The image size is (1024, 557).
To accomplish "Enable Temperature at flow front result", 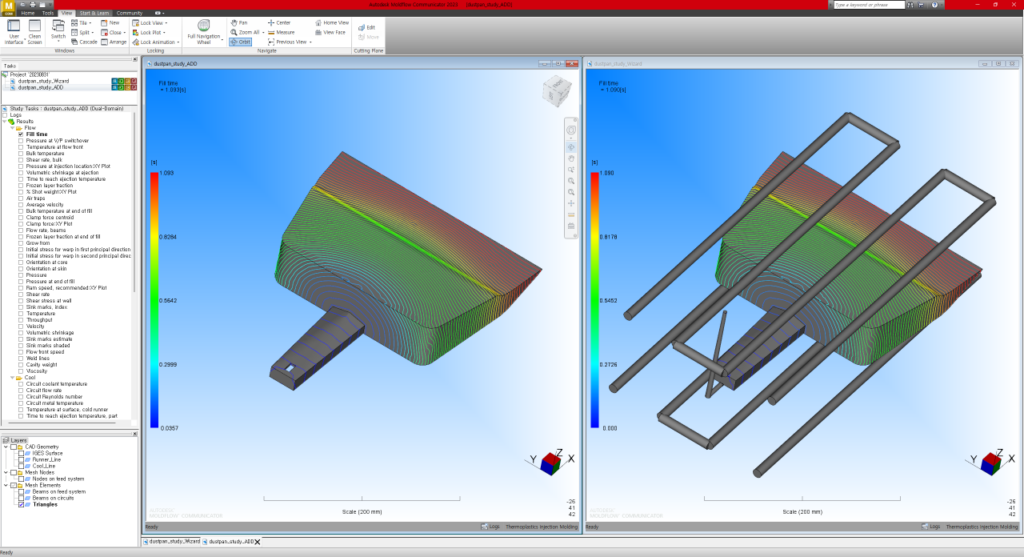I will click(21, 148).
